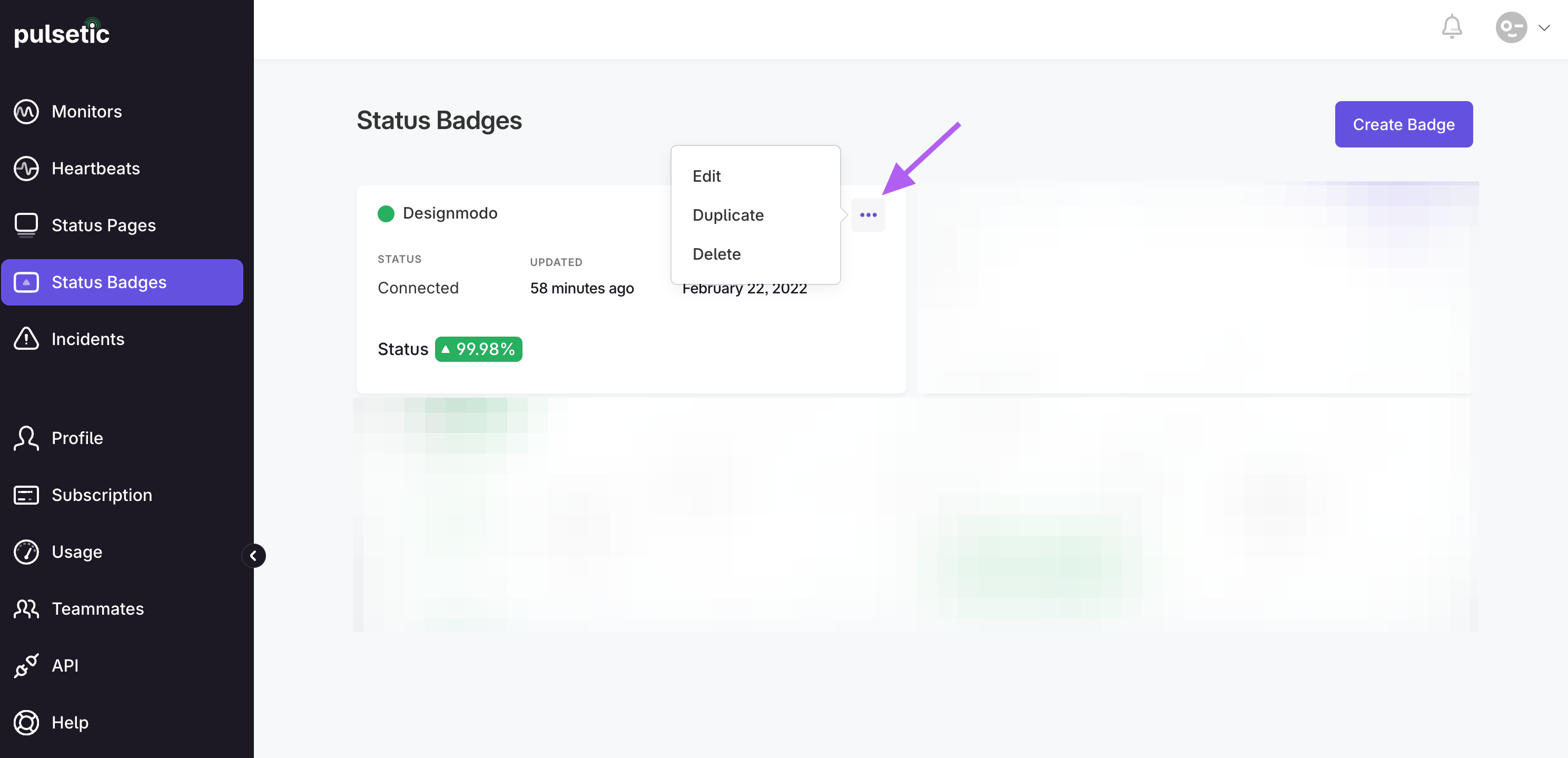Toggle the three-dots badge options menu
This screenshot has width=1568, height=758.
[868, 215]
